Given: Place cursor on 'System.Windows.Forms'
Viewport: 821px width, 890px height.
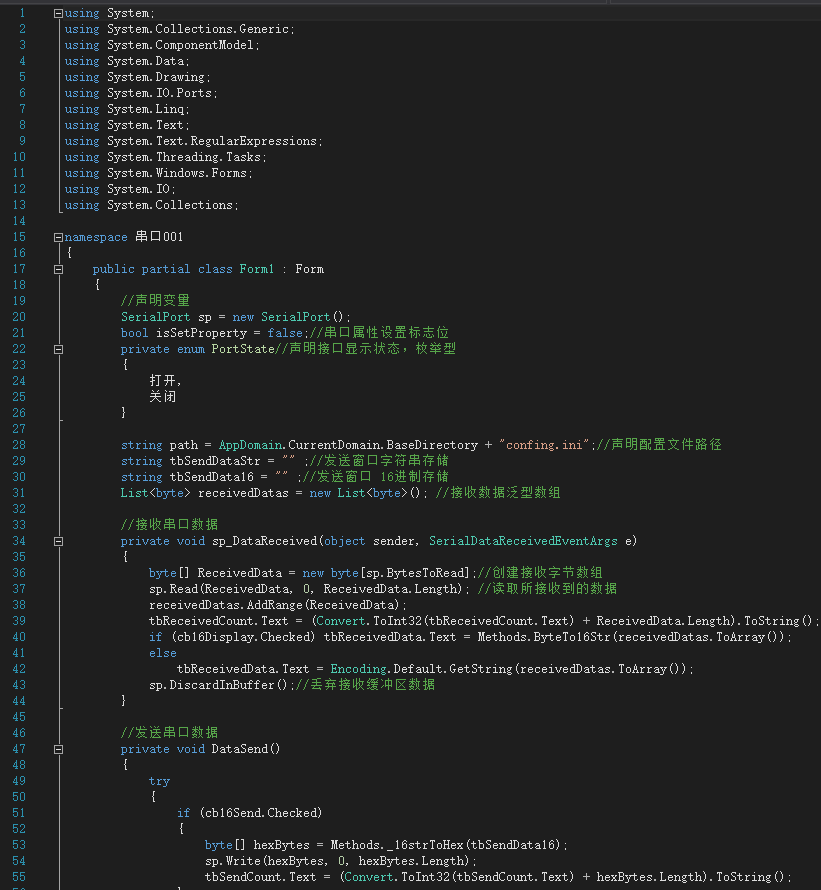Looking at the screenshot, I should coord(177,173).
